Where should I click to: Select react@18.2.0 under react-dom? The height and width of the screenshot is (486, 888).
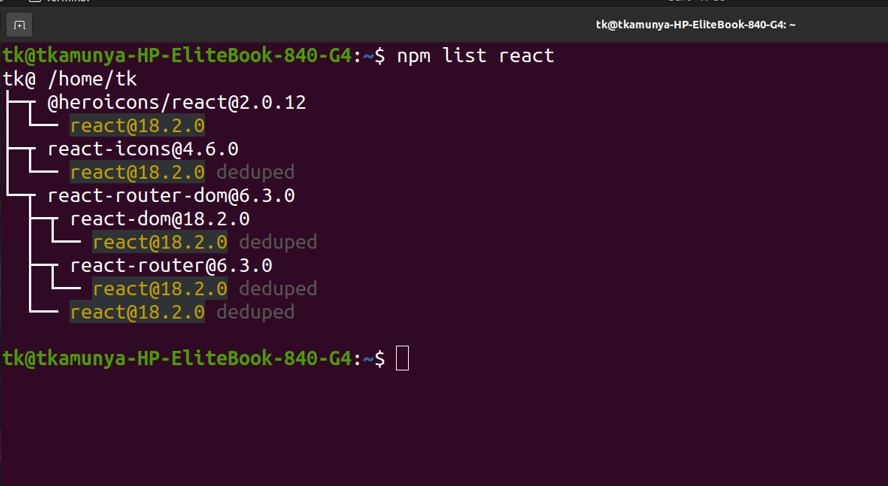[160, 242]
